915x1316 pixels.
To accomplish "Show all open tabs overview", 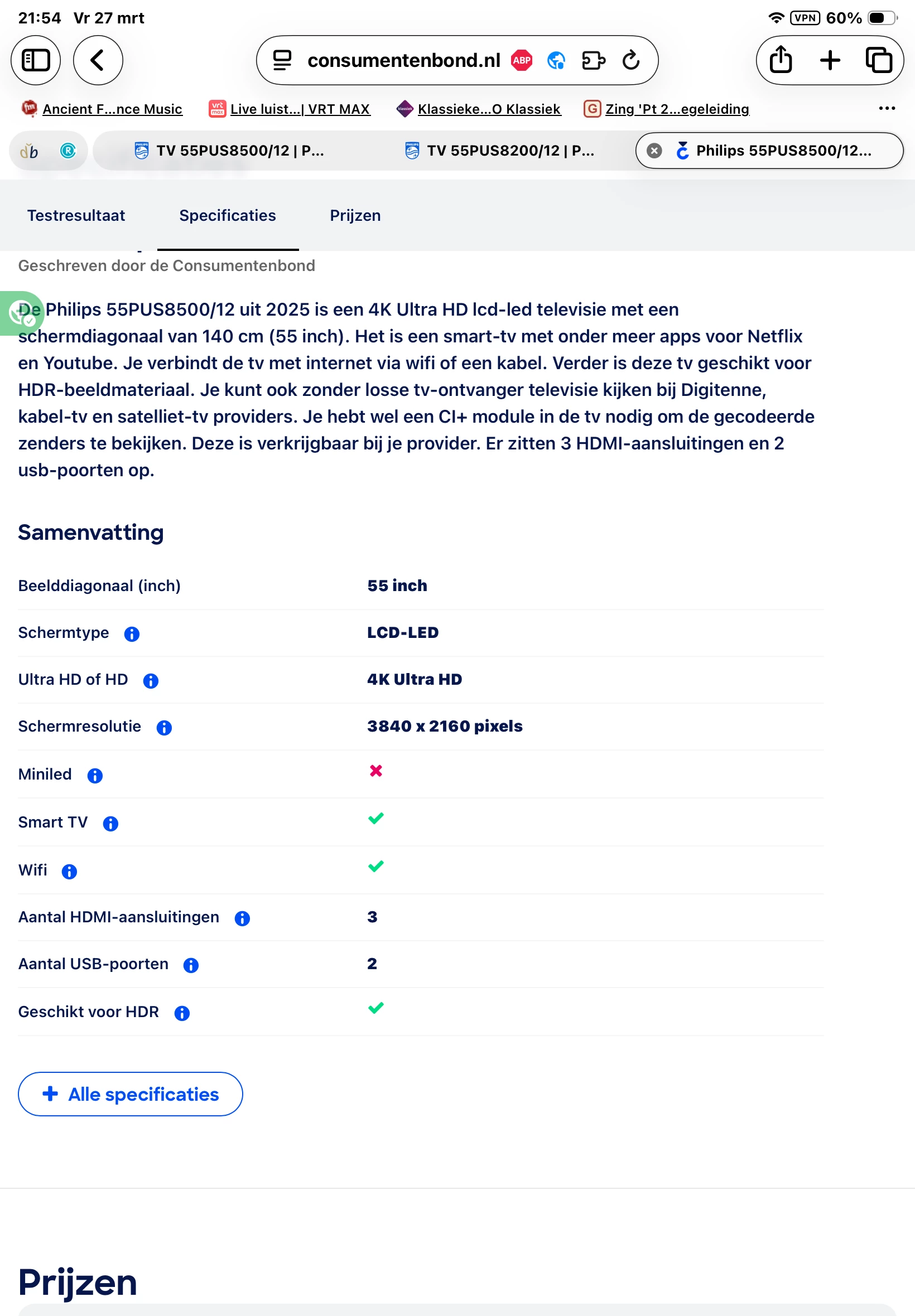I will (878, 60).
